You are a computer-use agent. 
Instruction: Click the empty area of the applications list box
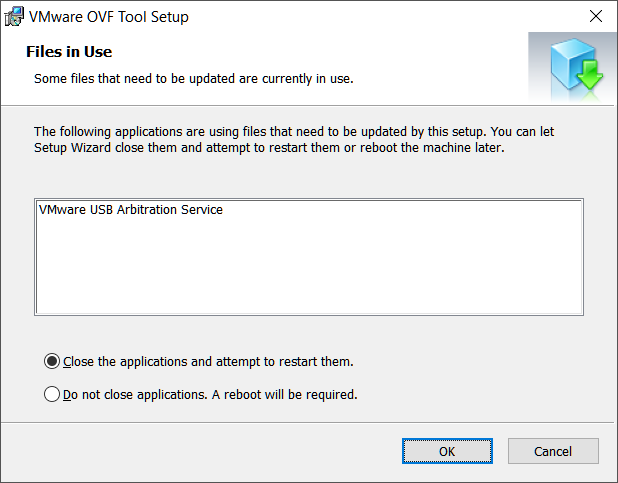click(x=308, y=270)
